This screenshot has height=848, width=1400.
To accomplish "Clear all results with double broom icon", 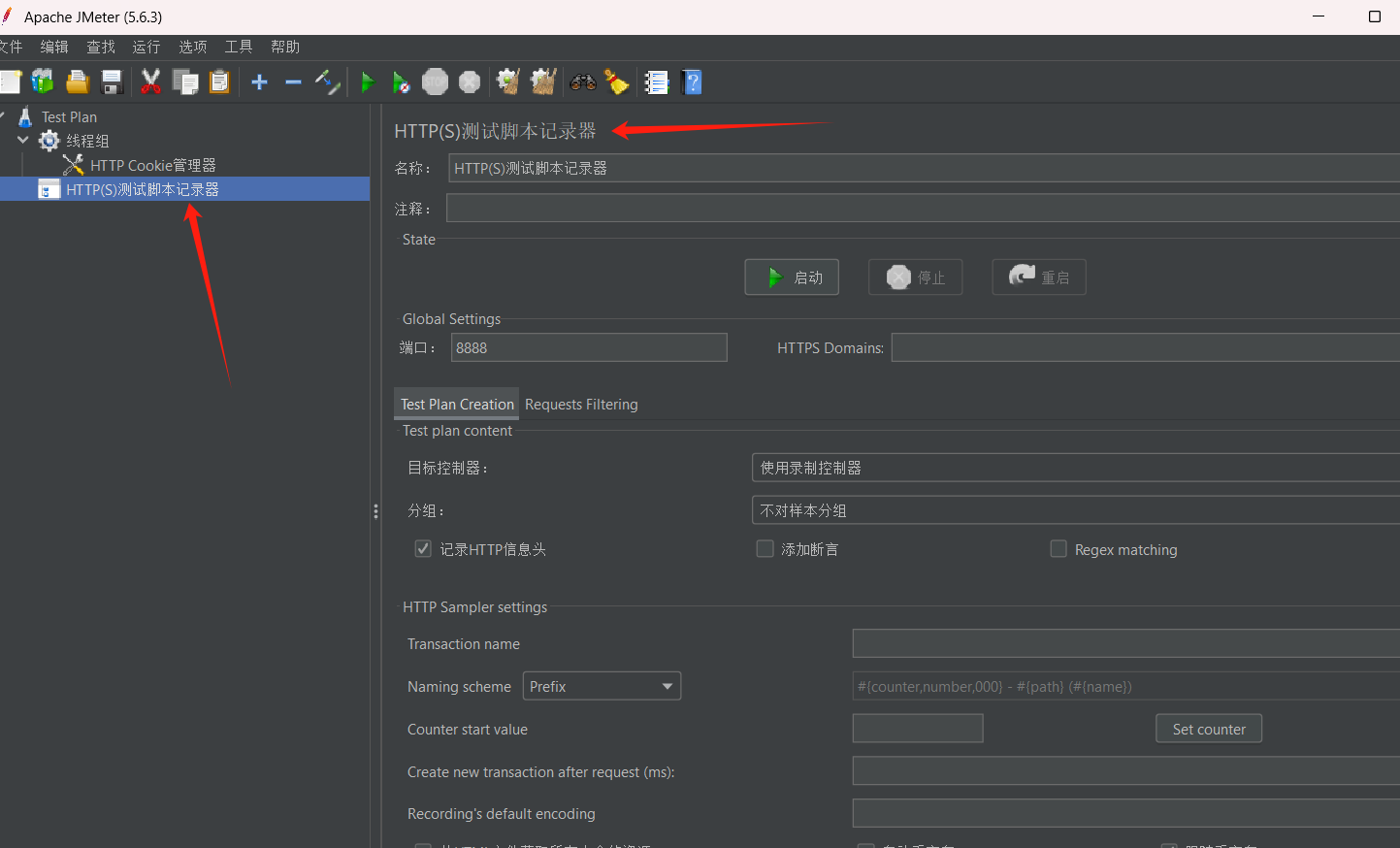I will pos(543,82).
